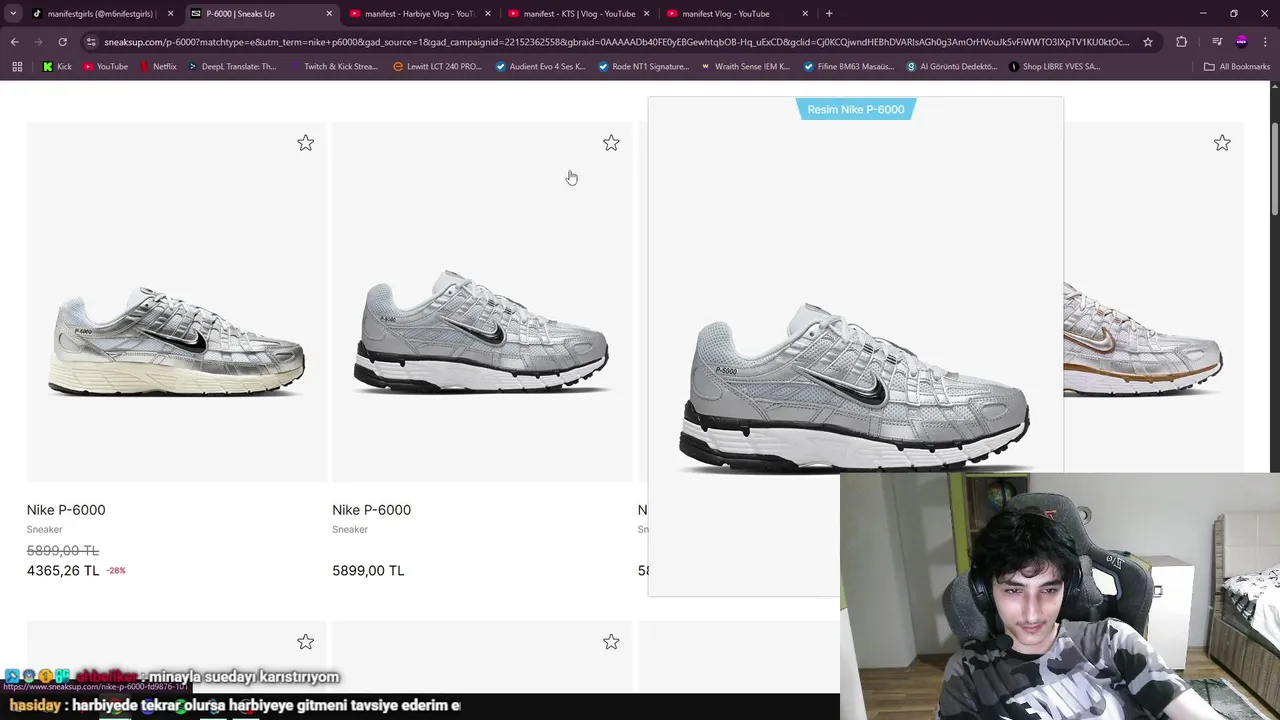This screenshot has width=1280, height=720.
Task: Go back to the previous page
Action: pyautogui.click(x=14, y=42)
